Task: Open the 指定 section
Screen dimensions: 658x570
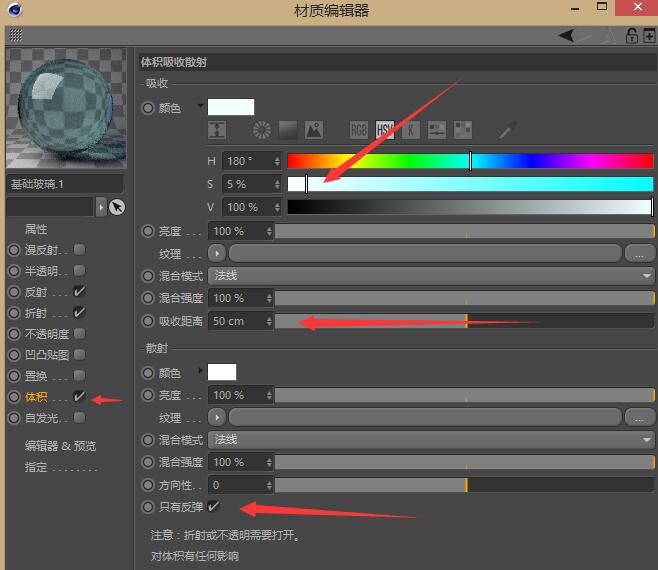Action: [36, 467]
